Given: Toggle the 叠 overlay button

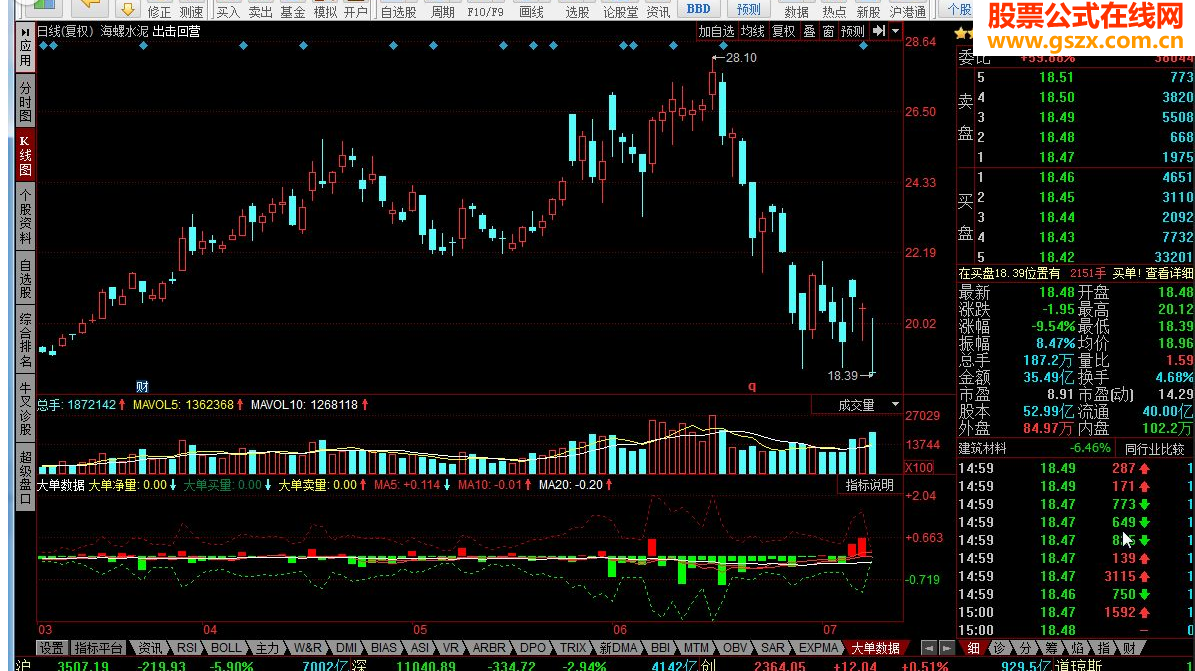Looking at the screenshot, I should tap(809, 31).
